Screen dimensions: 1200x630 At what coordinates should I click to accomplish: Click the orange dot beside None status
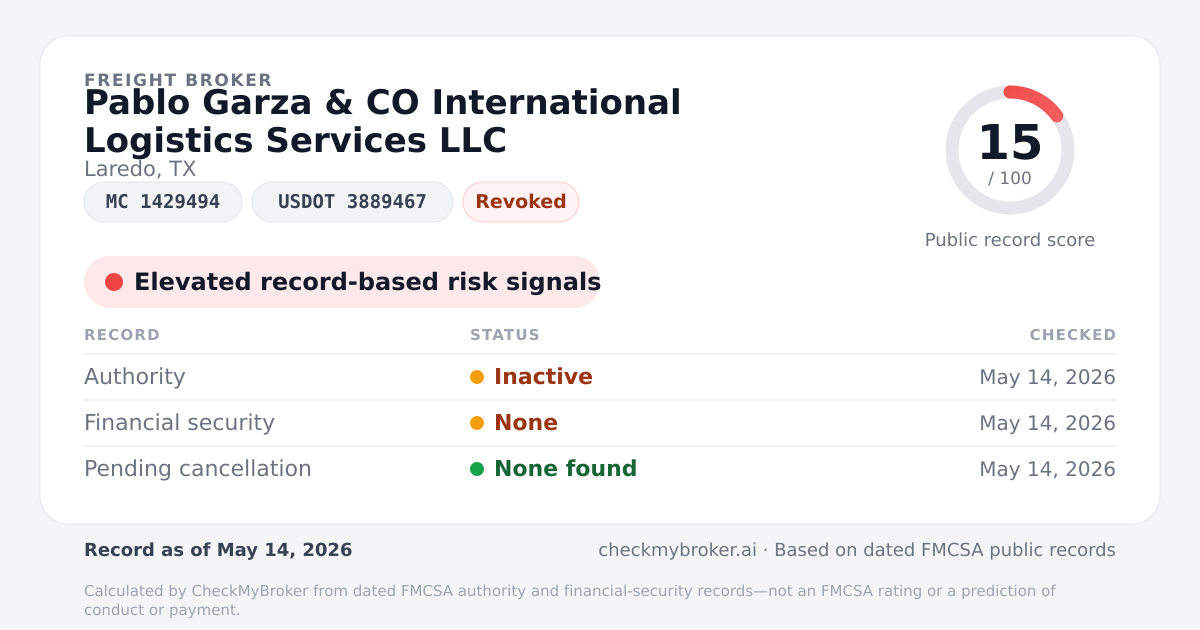click(x=477, y=423)
